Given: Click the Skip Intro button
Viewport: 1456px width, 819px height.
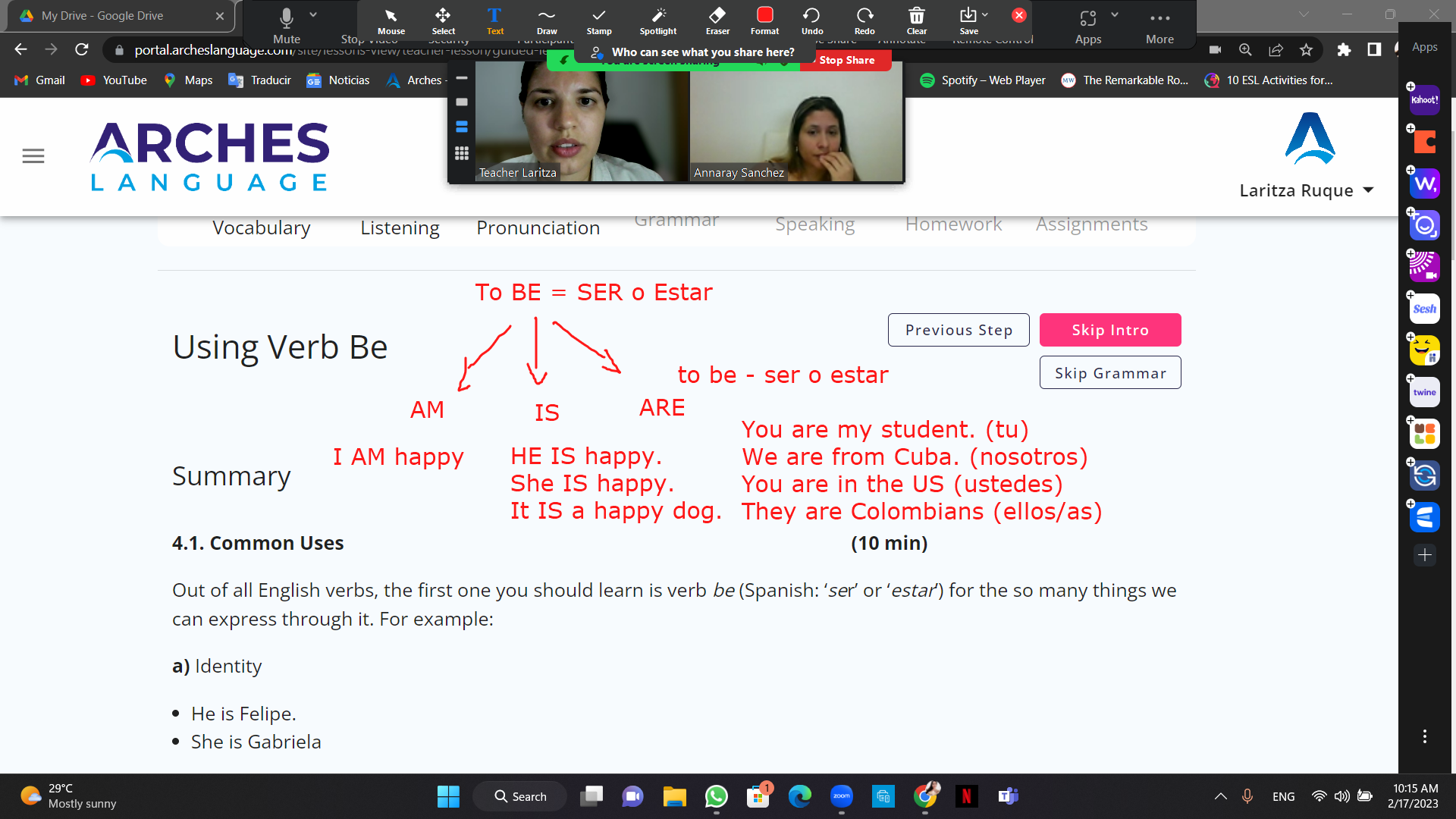Looking at the screenshot, I should coord(1110,330).
